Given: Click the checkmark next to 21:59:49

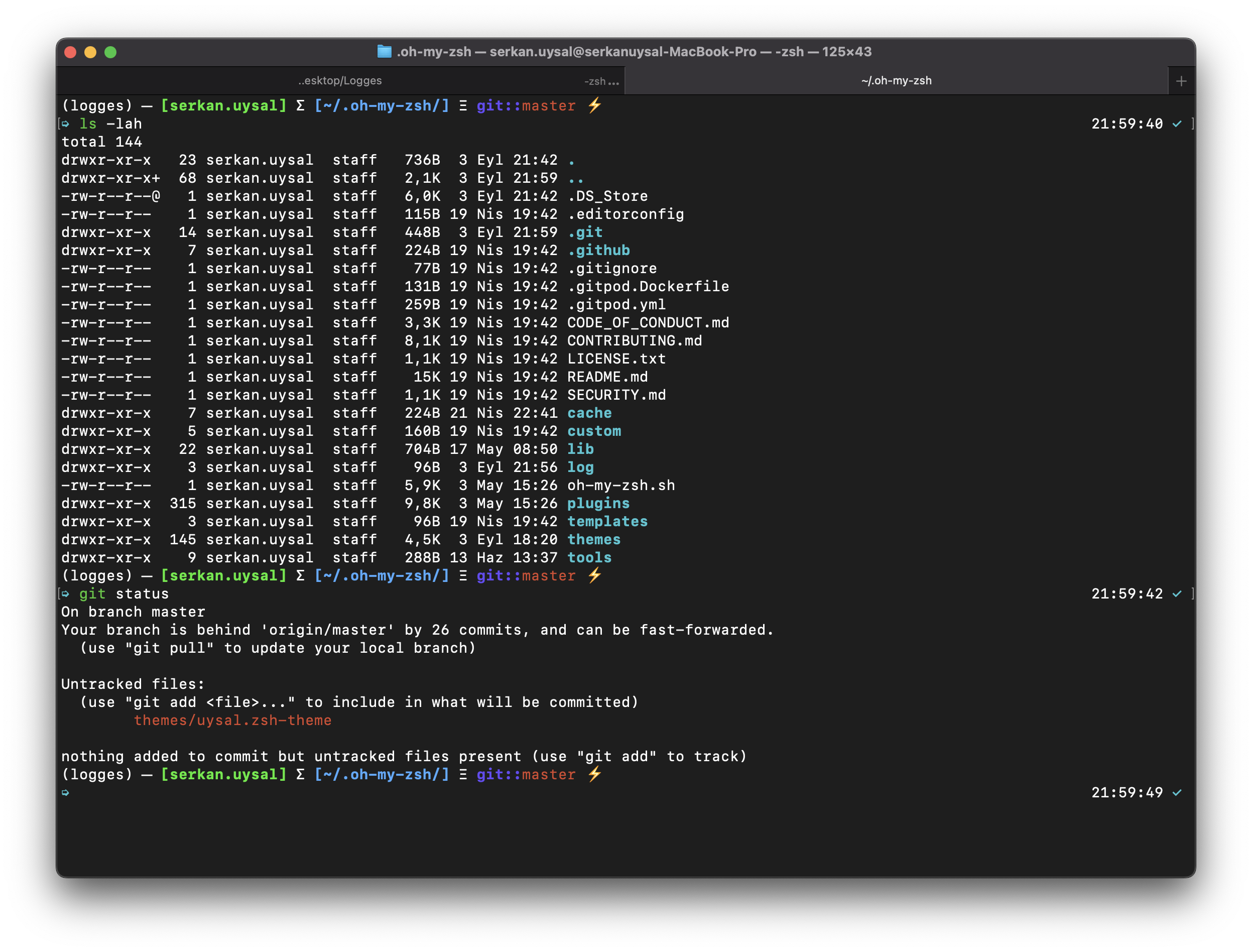Looking at the screenshot, I should tap(1177, 792).
